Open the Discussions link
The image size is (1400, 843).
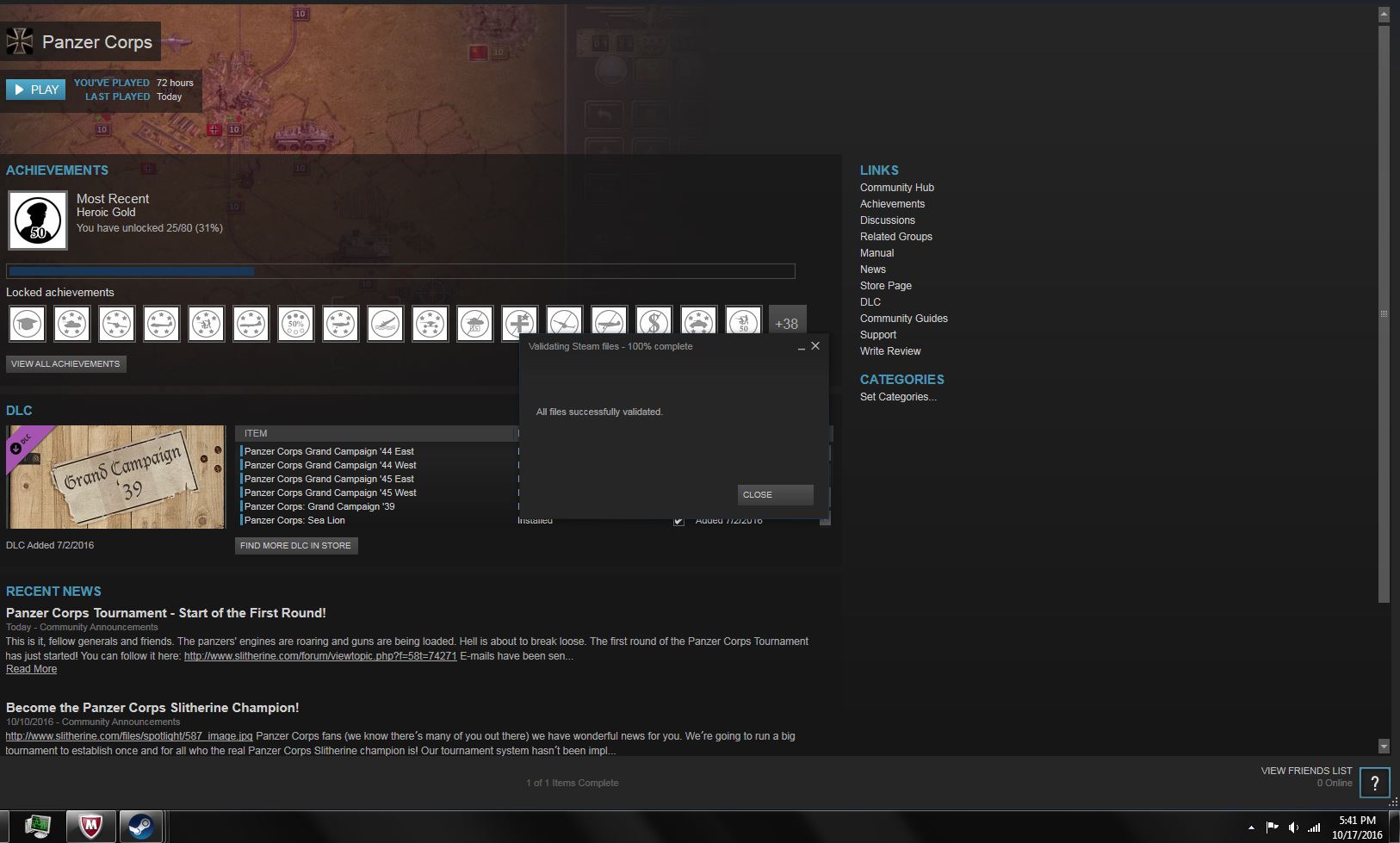887,220
